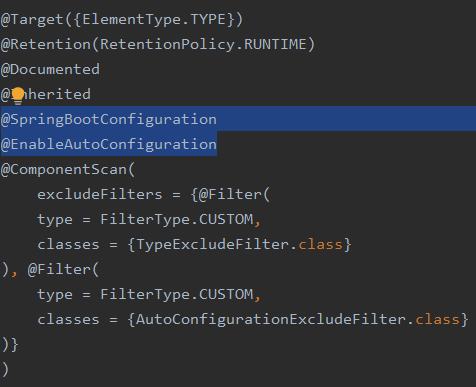476x387 pixels.
Task: Click the selected @EnableAutoConfiguration annotation
Action: [109, 145]
